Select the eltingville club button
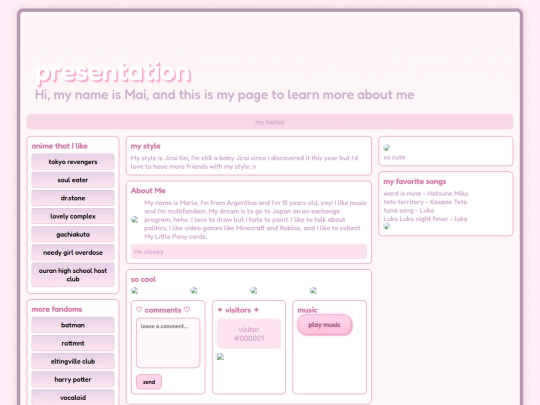Image resolution: width=540 pixels, height=405 pixels. click(73, 361)
